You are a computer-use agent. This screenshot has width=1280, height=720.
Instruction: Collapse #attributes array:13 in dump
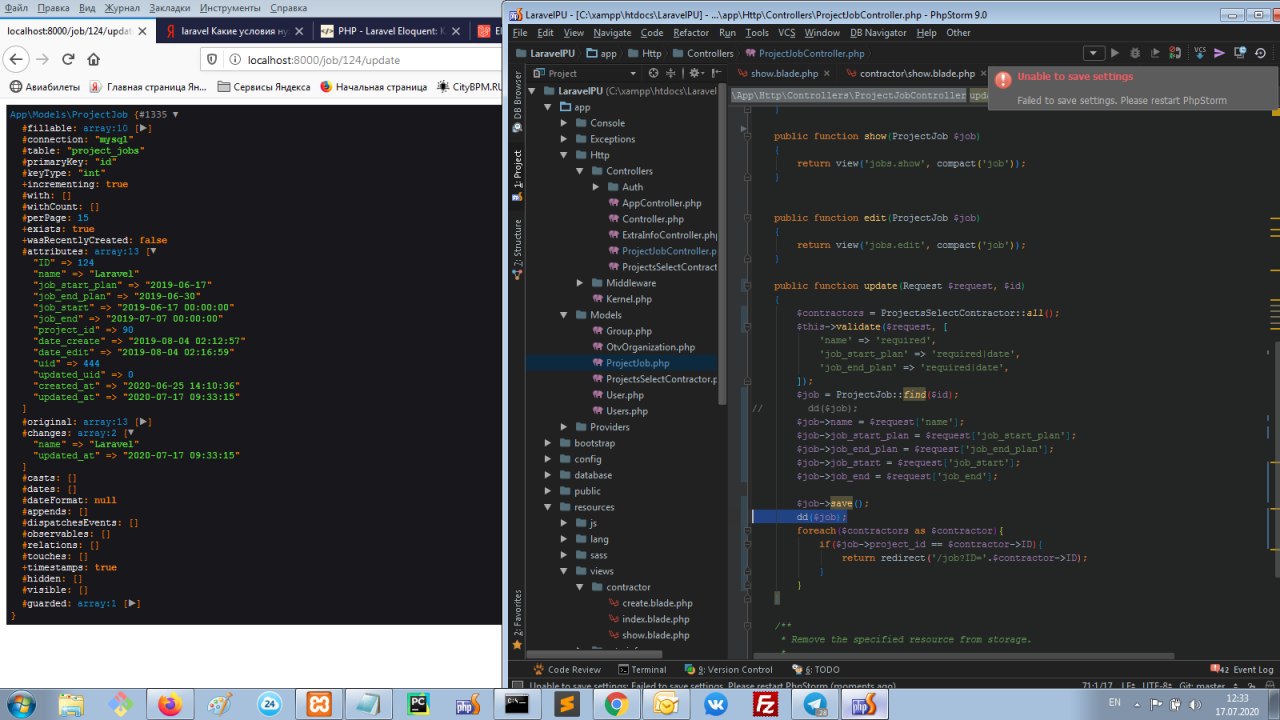point(153,252)
